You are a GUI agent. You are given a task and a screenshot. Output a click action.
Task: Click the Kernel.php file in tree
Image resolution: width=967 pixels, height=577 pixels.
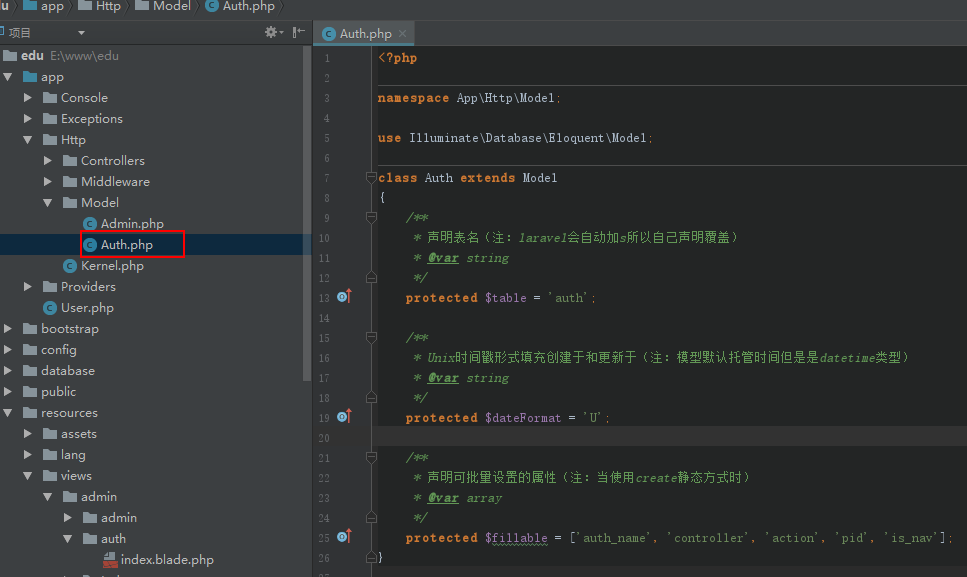111,266
